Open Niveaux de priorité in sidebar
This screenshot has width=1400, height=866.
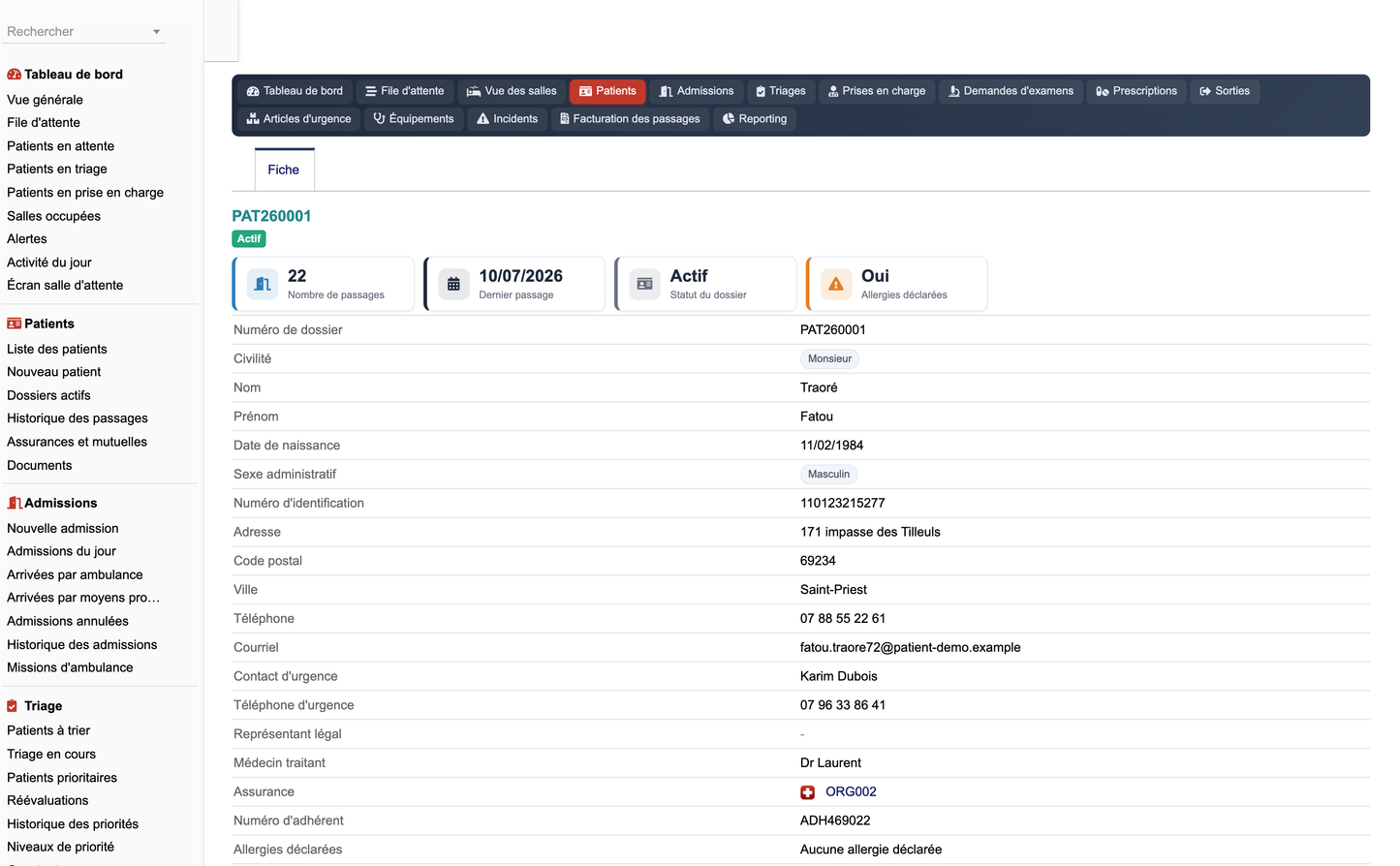(60, 848)
